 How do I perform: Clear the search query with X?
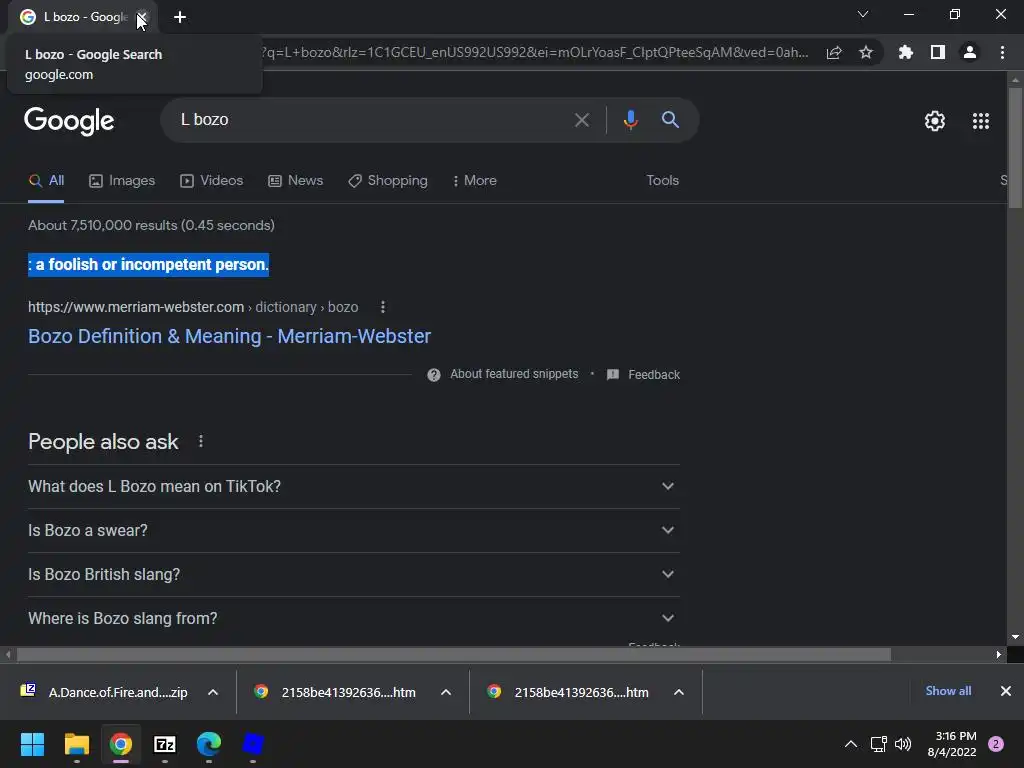tap(582, 120)
